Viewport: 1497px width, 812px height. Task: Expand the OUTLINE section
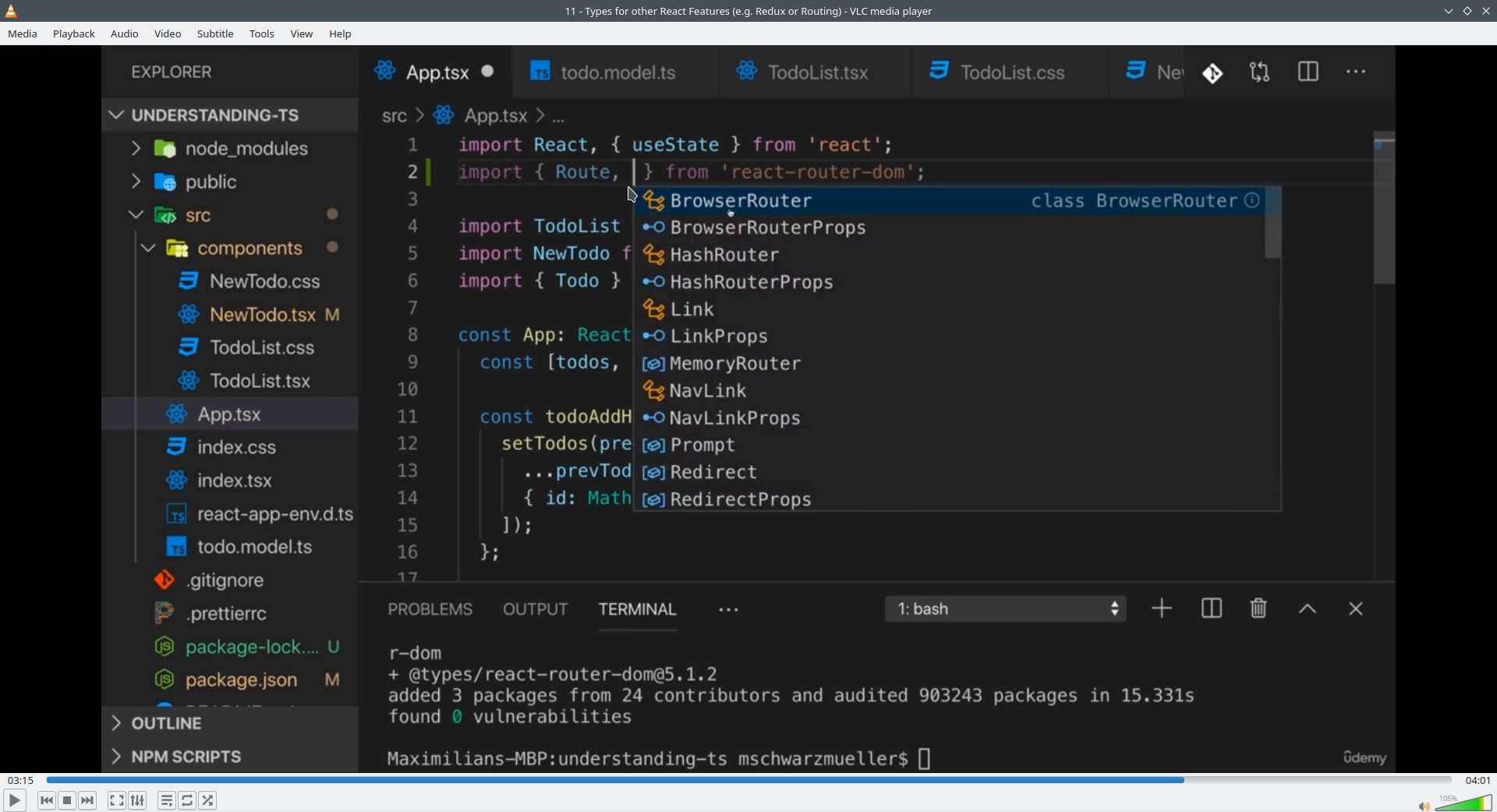(230, 724)
